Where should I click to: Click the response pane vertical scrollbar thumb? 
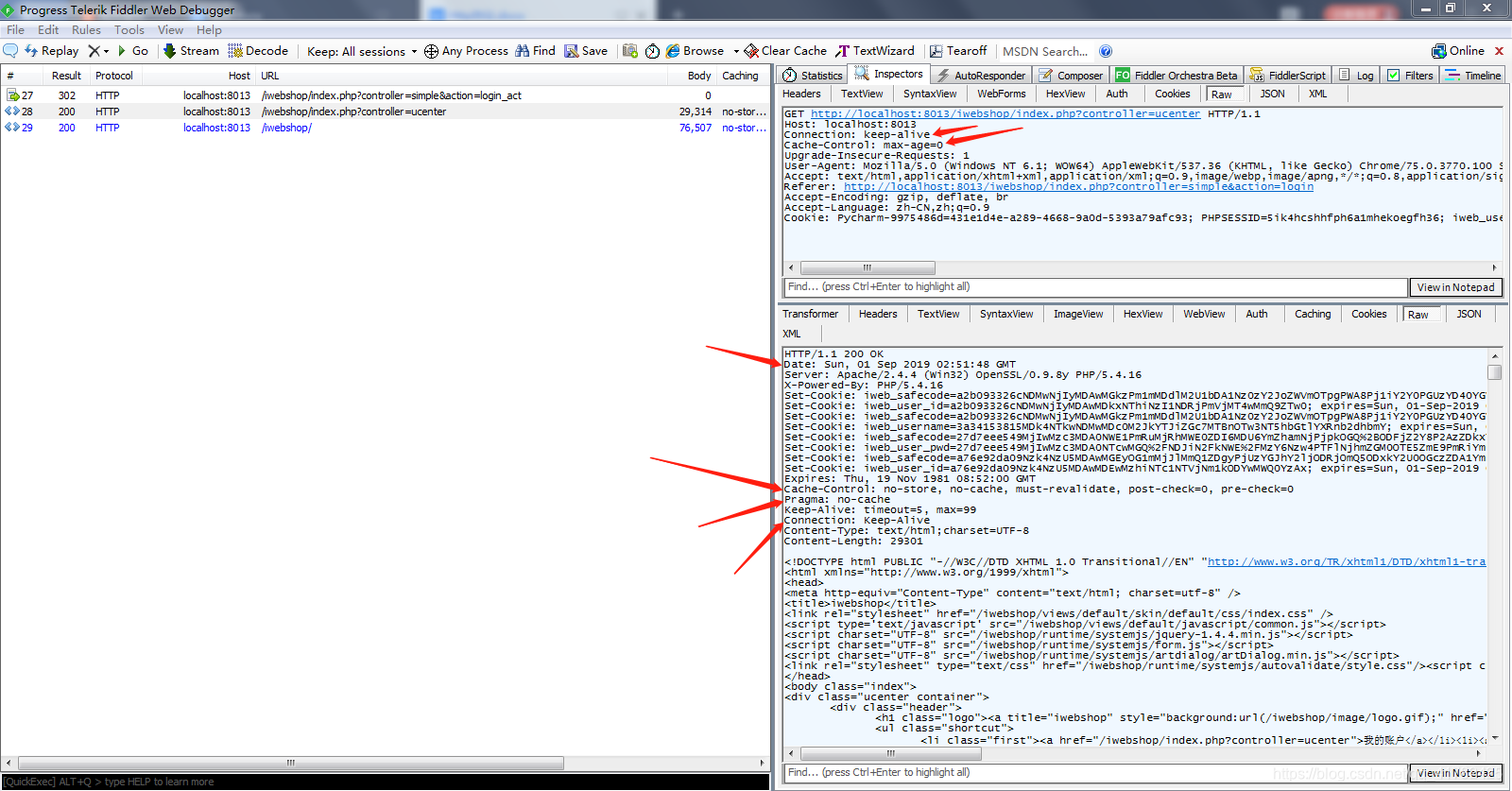coord(1494,372)
